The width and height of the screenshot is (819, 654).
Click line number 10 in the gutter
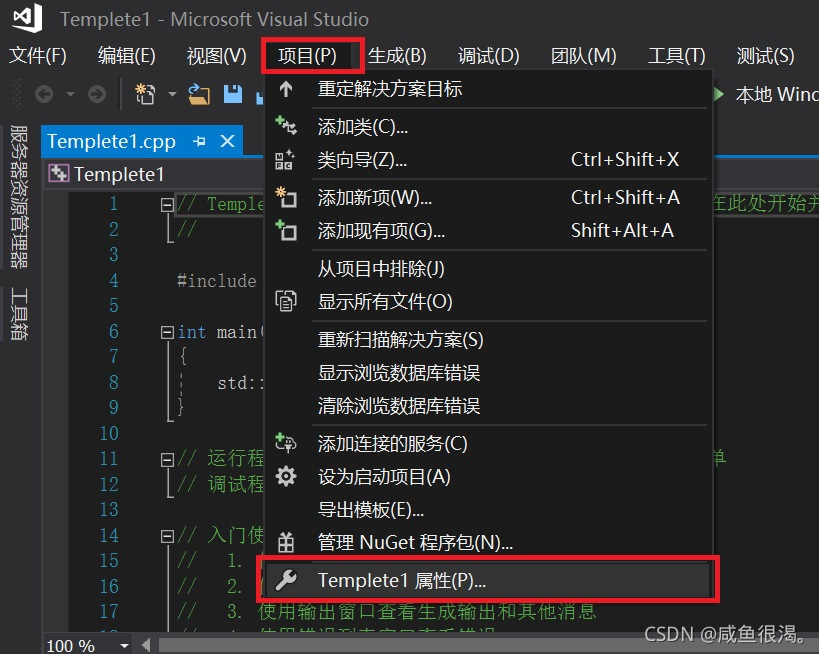109,434
